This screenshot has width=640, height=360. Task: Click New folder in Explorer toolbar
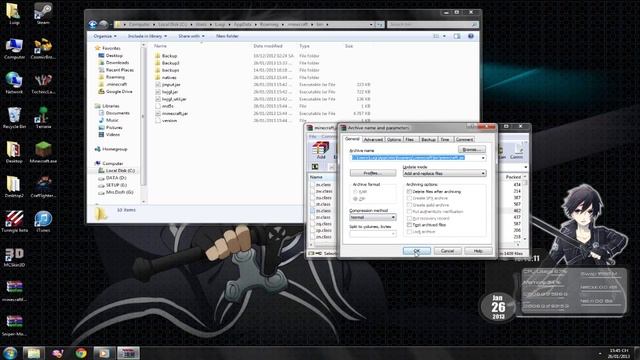point(227,36)
